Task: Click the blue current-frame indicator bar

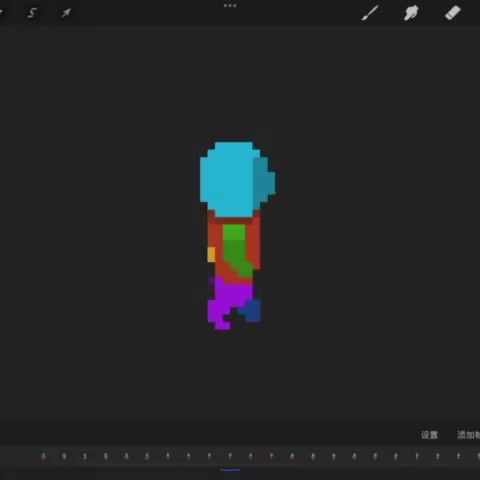Action: 230,470
